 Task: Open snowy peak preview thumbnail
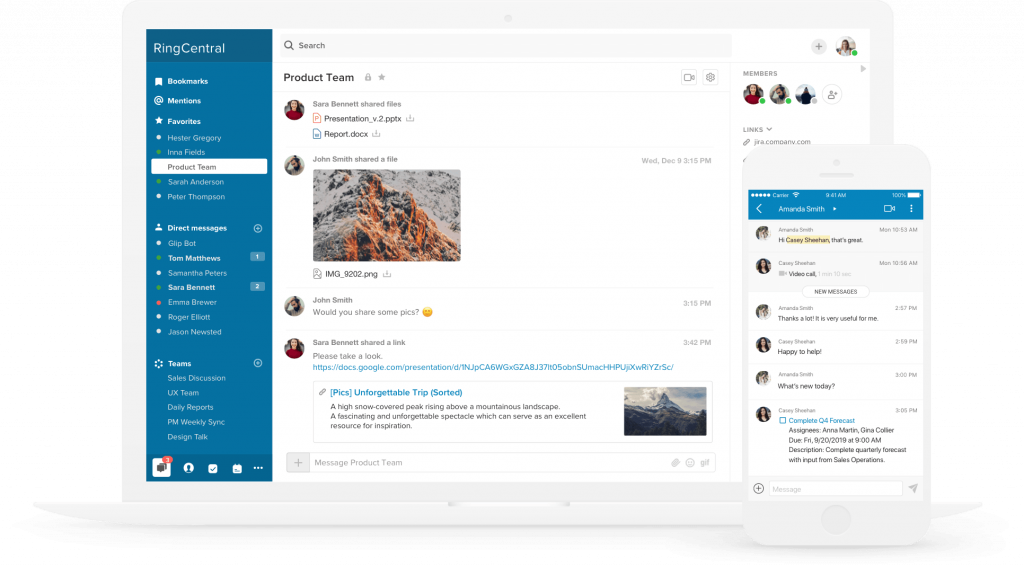(x=665, y=411)
